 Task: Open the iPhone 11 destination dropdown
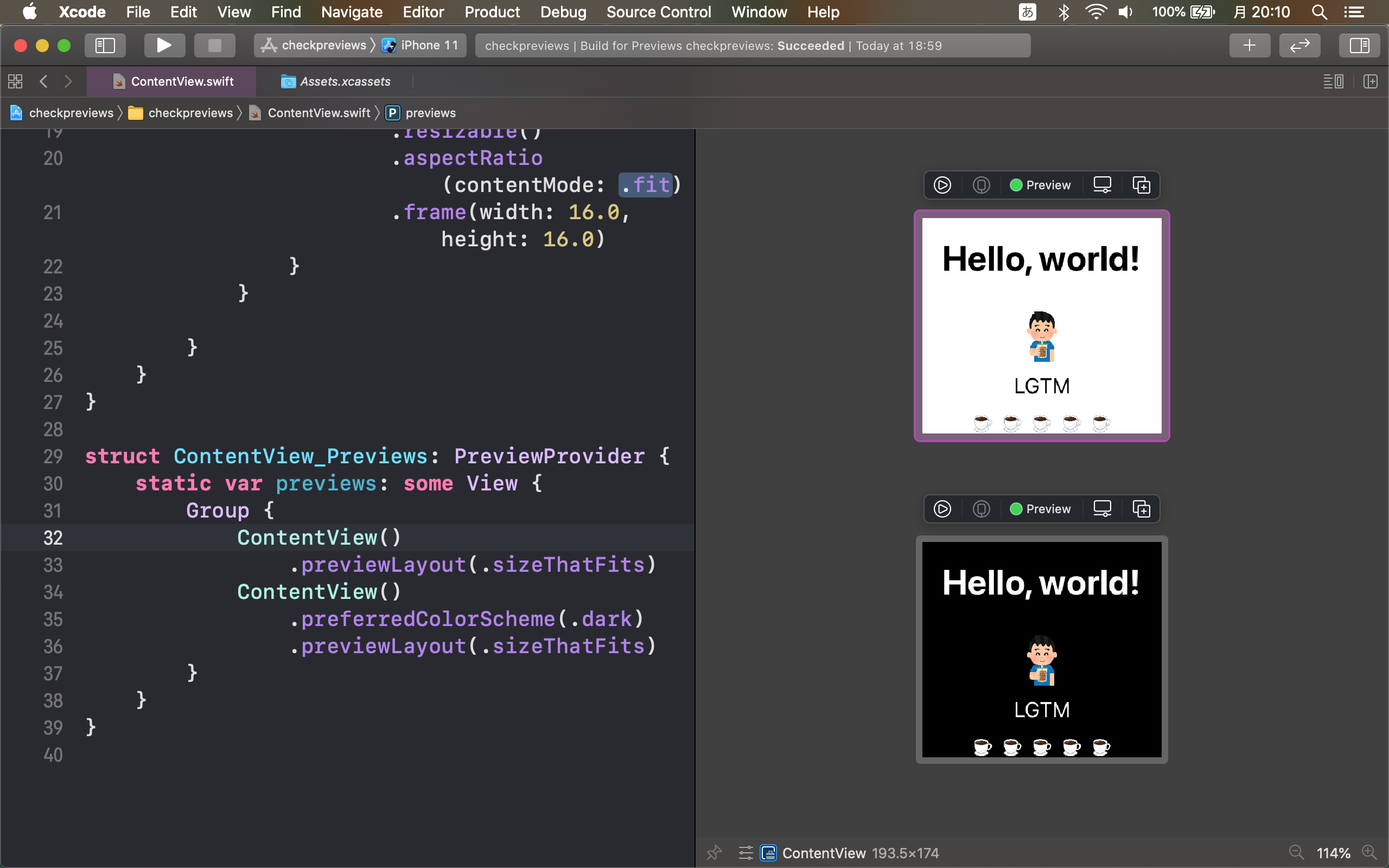(x=429, y=46)
